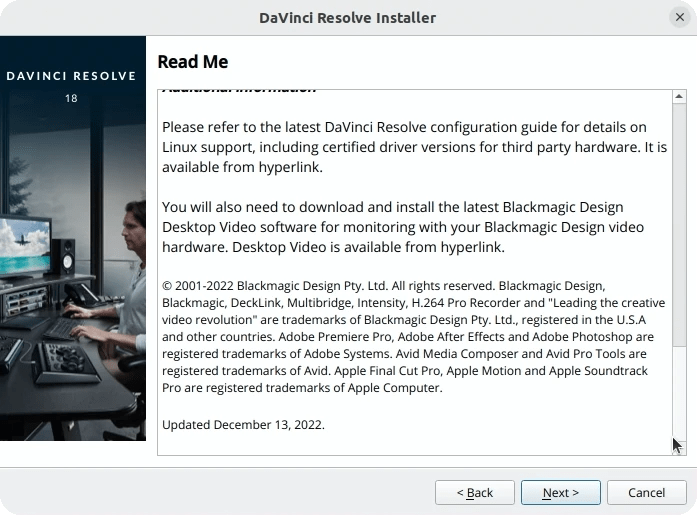Go back with the Back button
This screenshot has width=697, height=515.
coord(475,492)
